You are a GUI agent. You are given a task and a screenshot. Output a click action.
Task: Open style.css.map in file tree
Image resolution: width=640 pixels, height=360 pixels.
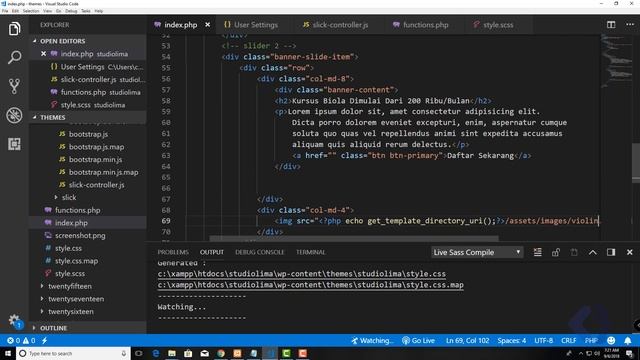pos(76,261)
